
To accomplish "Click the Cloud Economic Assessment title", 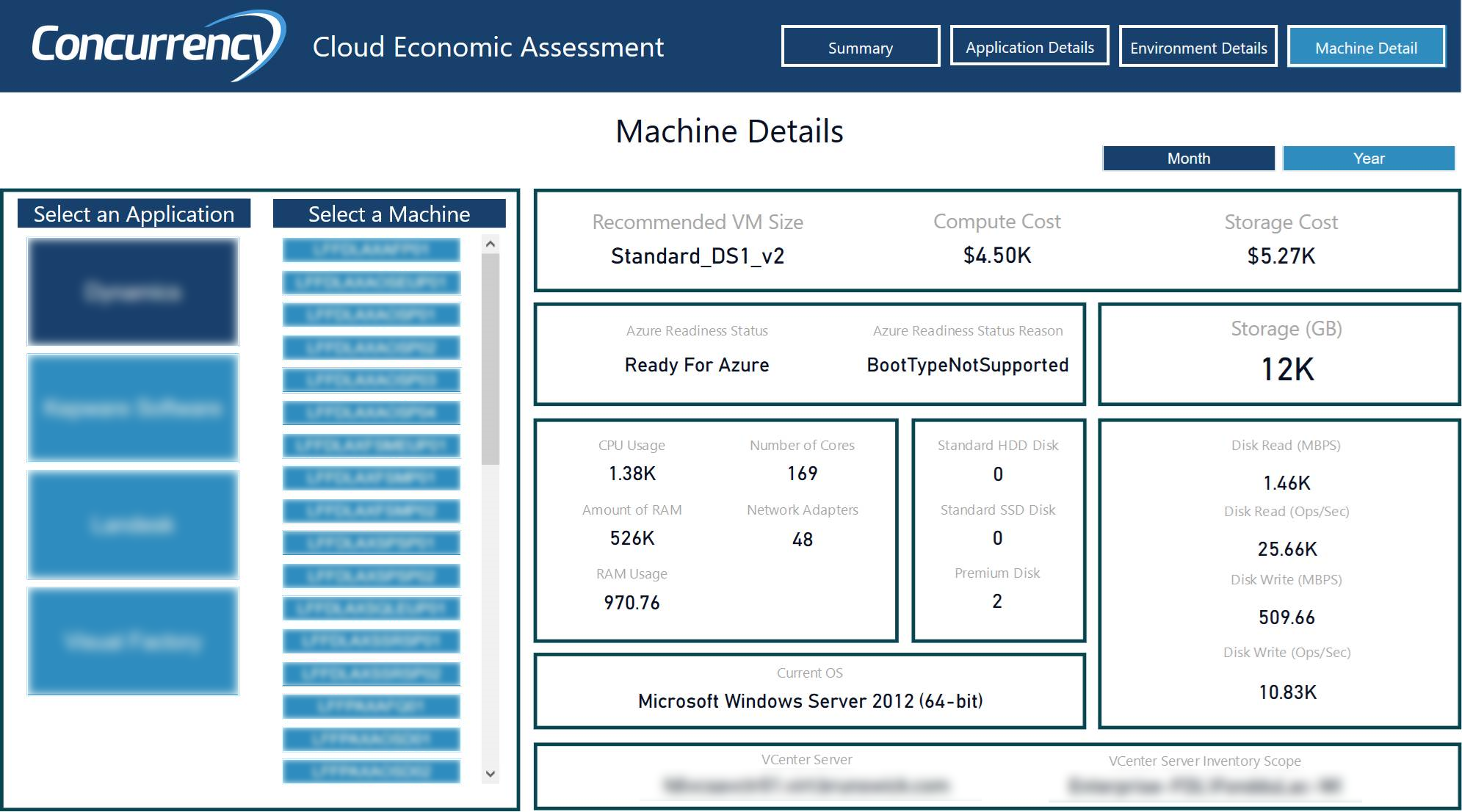I will point(488,47).
